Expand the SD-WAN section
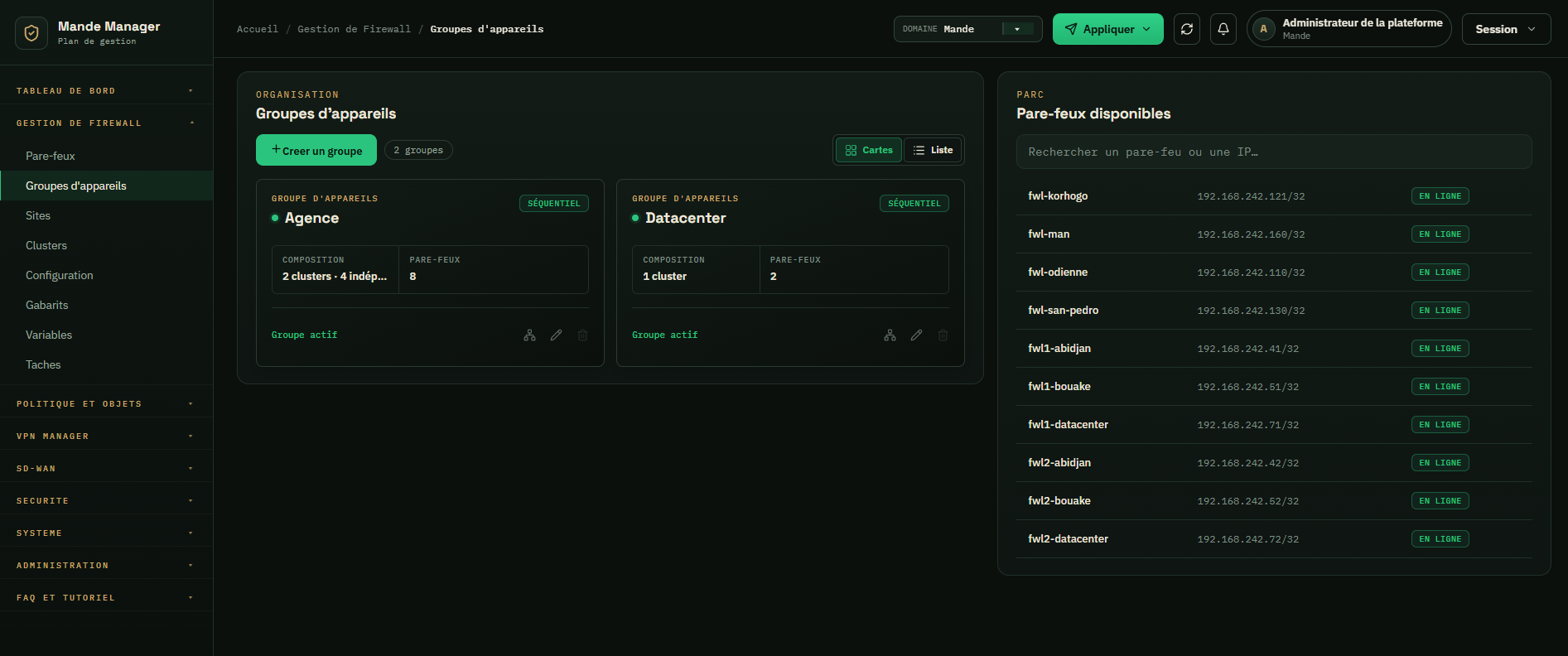The width and height of the screenshot is (1568, 656). pos(106,468)
